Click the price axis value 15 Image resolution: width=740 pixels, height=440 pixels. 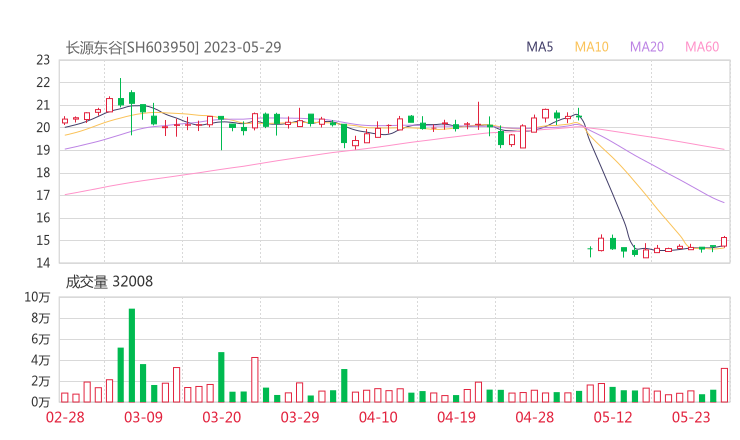43,240
